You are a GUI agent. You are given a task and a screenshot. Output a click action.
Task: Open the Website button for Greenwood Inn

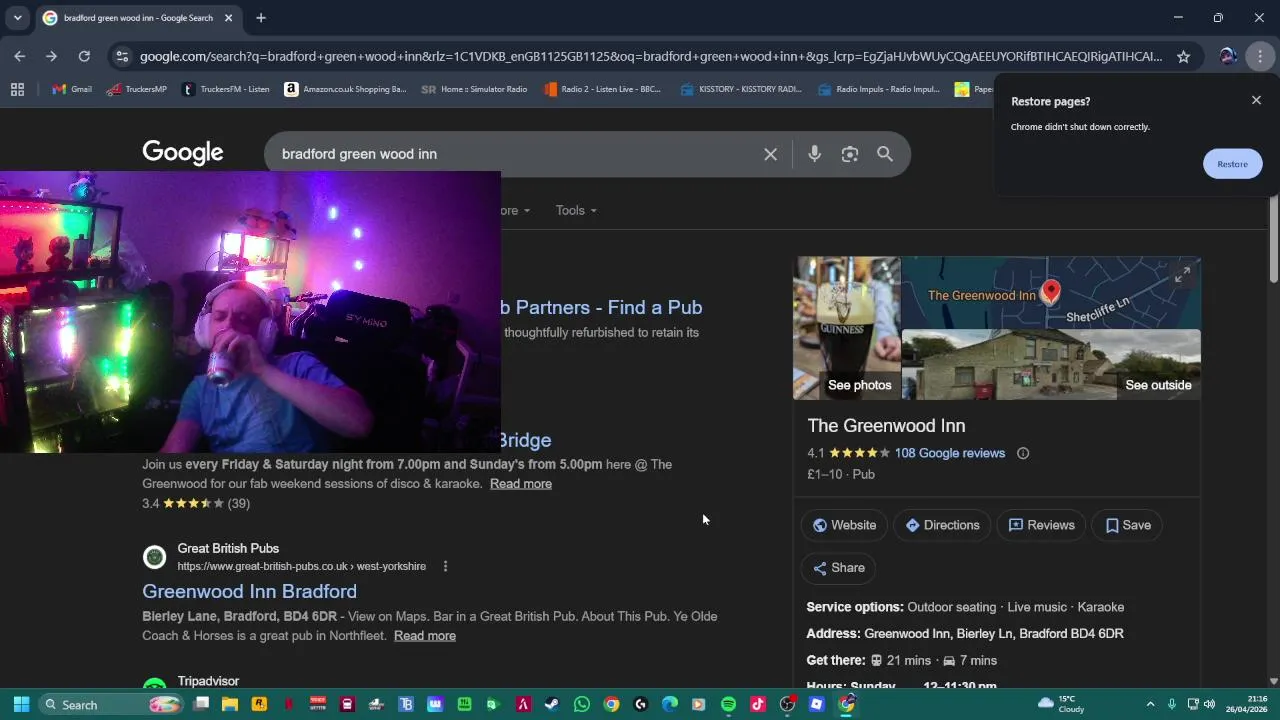tap(844, 525)
